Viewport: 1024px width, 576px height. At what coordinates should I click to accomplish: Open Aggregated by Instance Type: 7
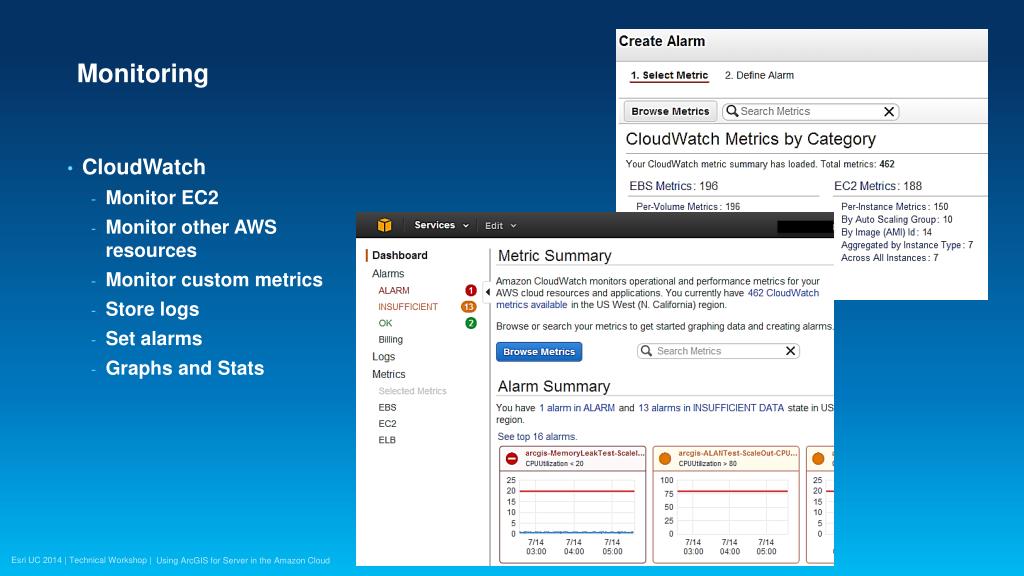coord(906,245)
